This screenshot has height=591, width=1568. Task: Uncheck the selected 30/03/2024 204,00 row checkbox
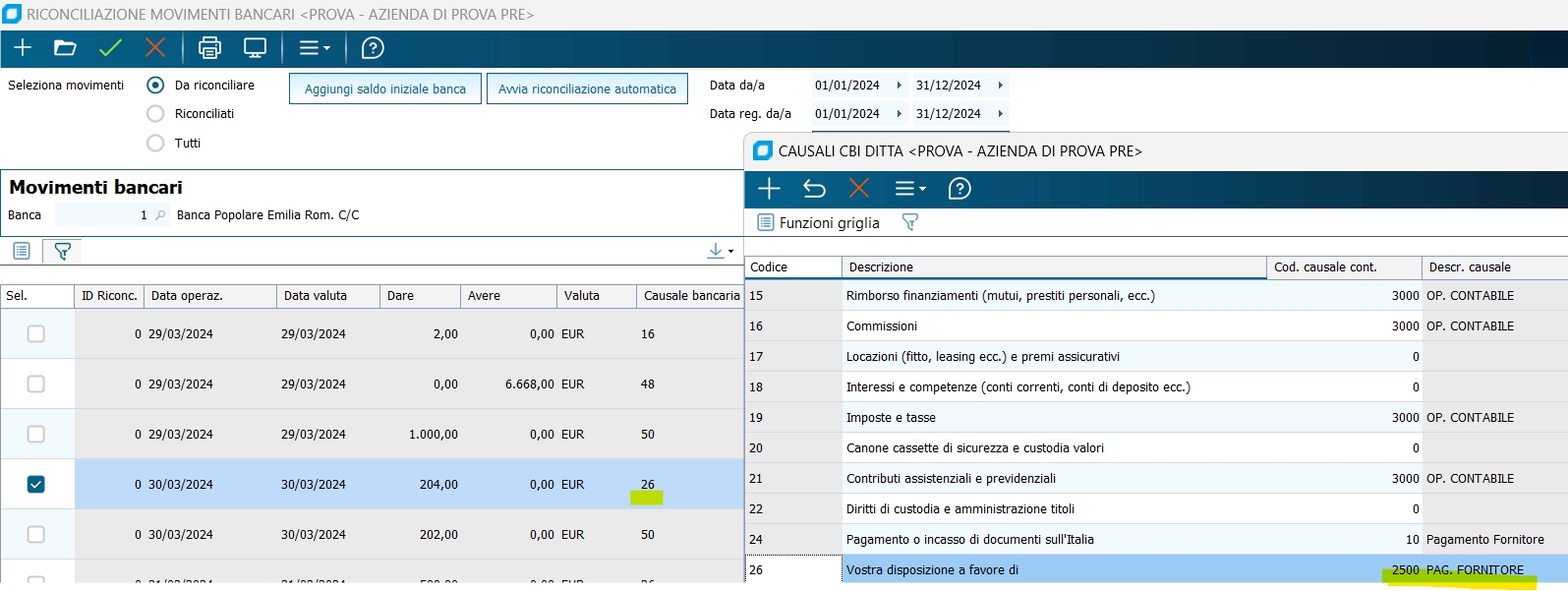pos(36,485)
